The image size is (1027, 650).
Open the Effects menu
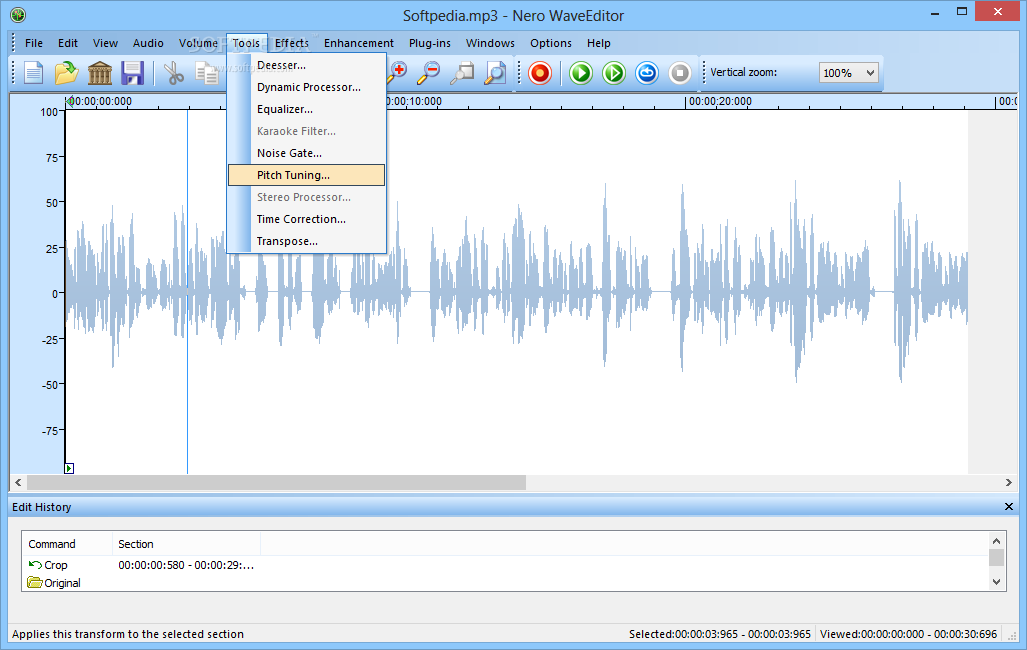(x=291, y=43)
